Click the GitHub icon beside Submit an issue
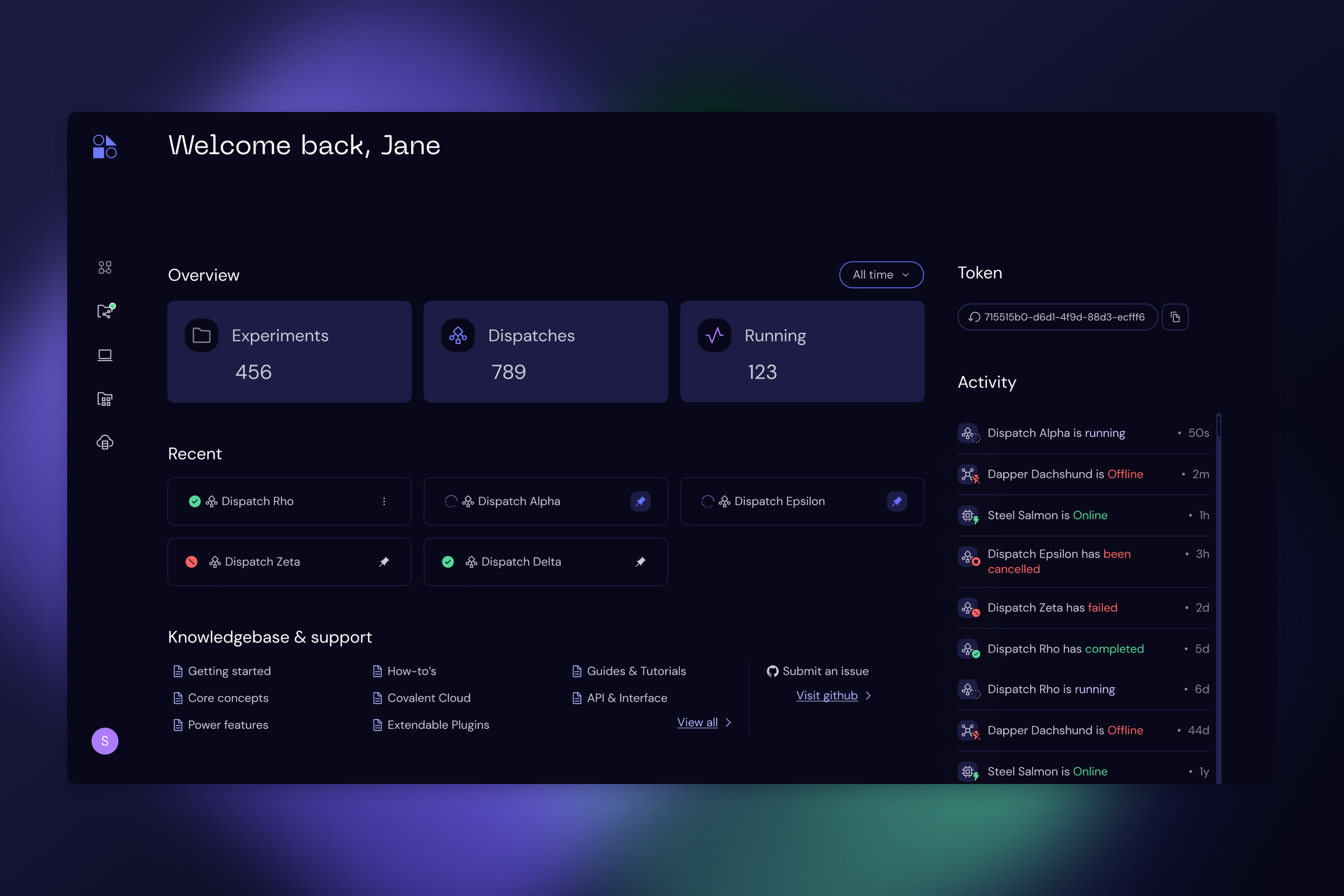Viewport: 1344px width, 896px height. click(x=772, y=671)
